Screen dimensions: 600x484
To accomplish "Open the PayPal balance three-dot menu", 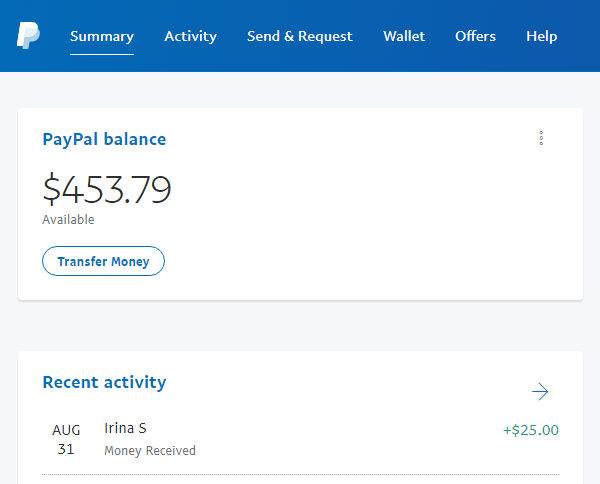I will [x=541, y=139].
